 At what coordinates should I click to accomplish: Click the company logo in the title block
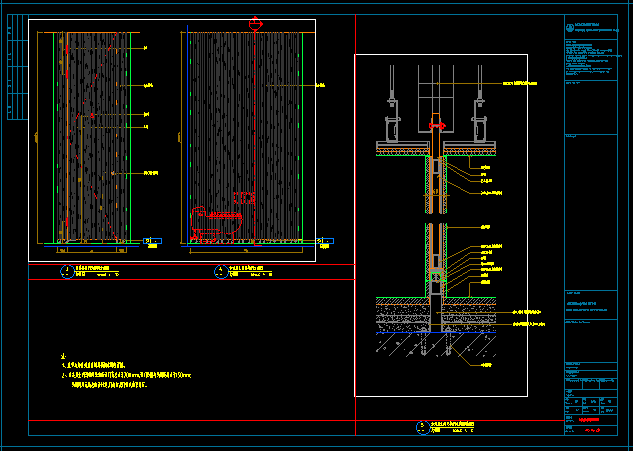pyautogui.click(x=570, y=28)
